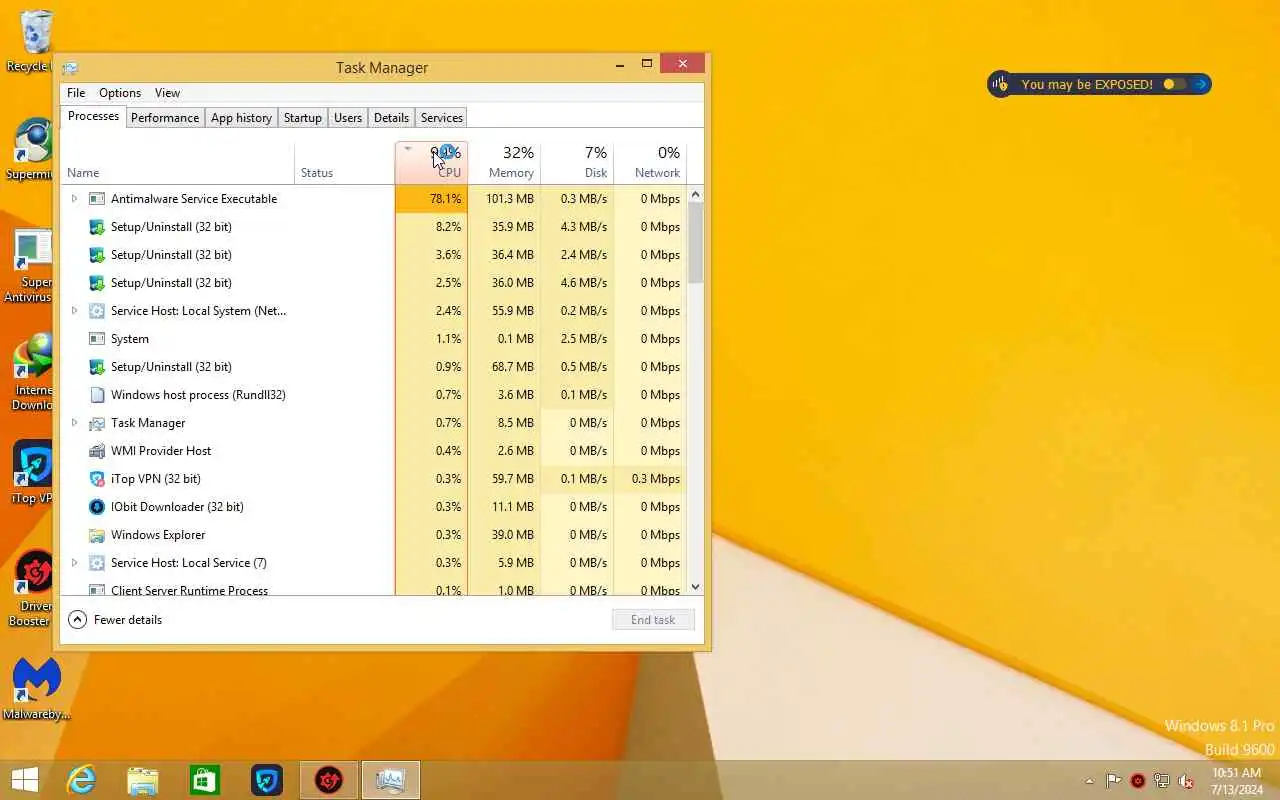This screenshot has width=1280, height=800.
Task: Click the icon of the Setup/Uninstall row at 3.6% CPU
Action: [x=97, y=255]
